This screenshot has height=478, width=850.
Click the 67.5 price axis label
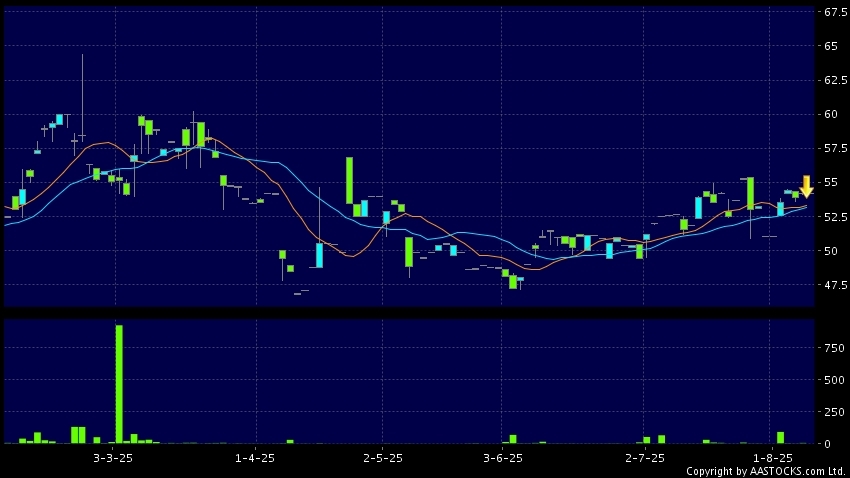pos(835,12)
